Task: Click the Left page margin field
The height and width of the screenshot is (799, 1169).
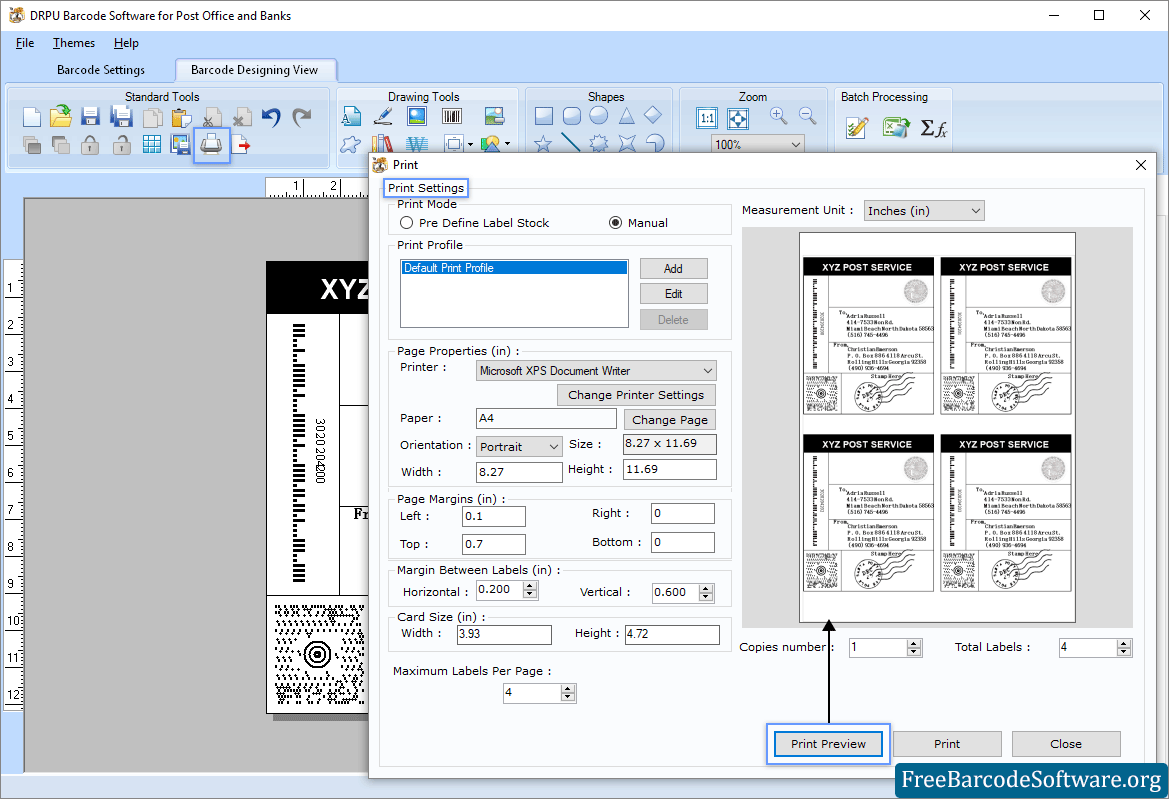Action: 494,516
